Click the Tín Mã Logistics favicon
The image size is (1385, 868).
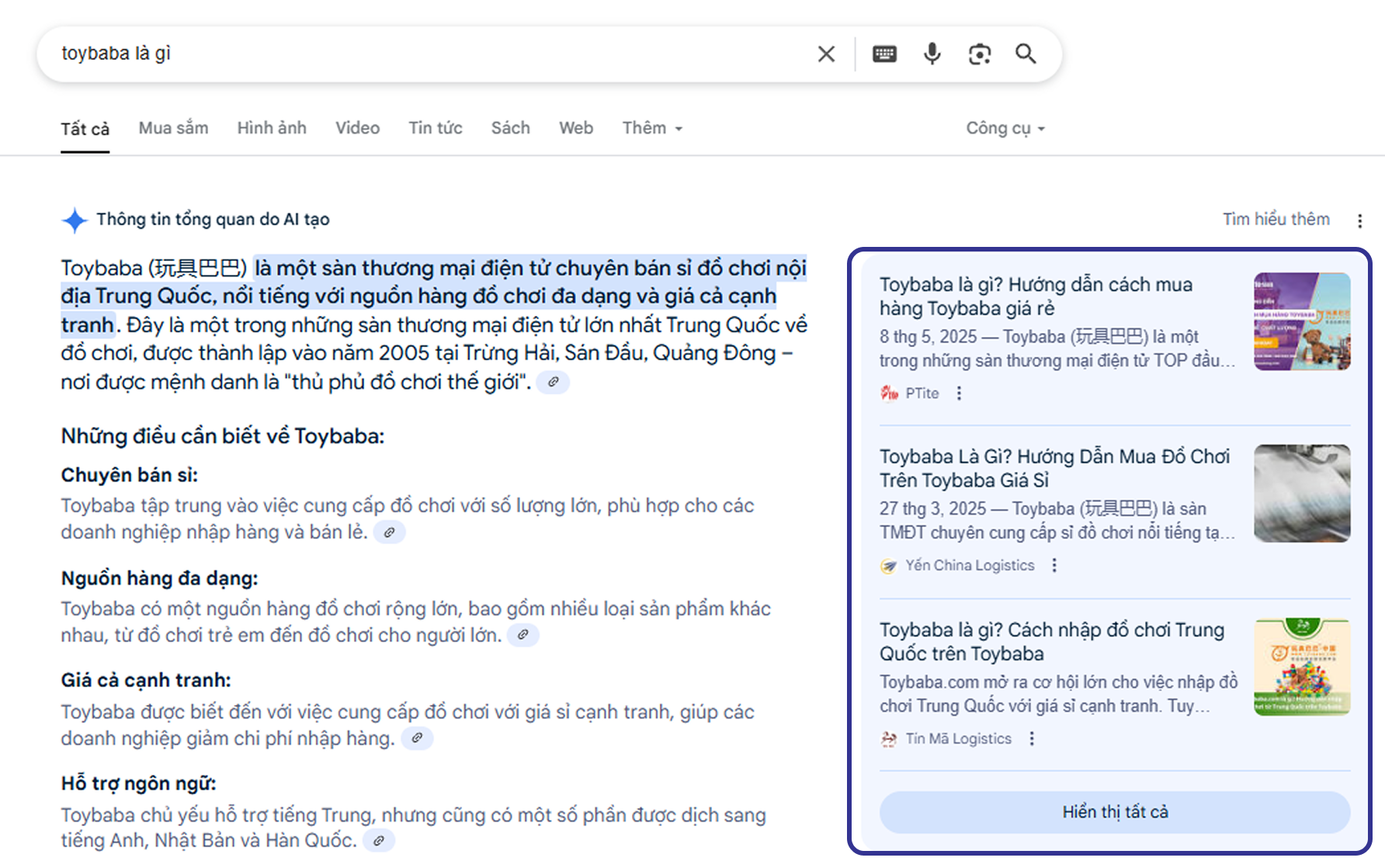pyautogui.click(x=889, y=739)
